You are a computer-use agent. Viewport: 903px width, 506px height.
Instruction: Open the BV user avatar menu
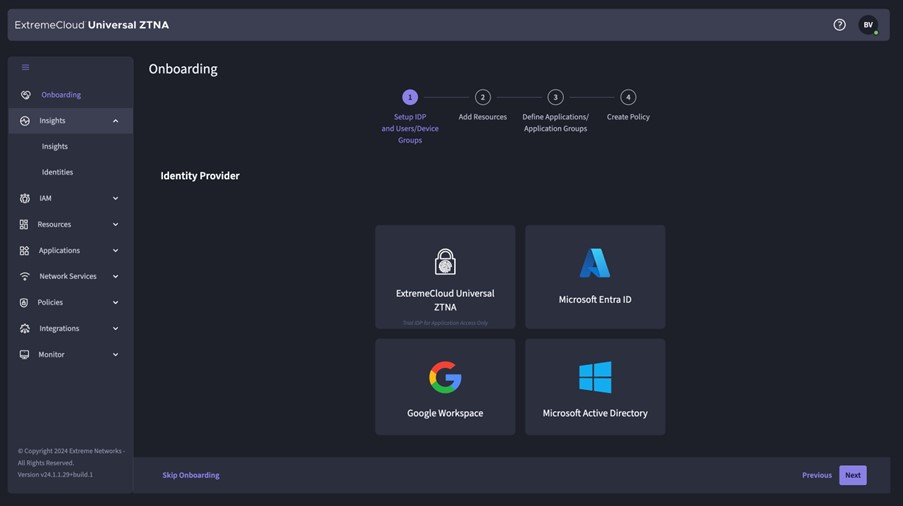click(868, 25)
